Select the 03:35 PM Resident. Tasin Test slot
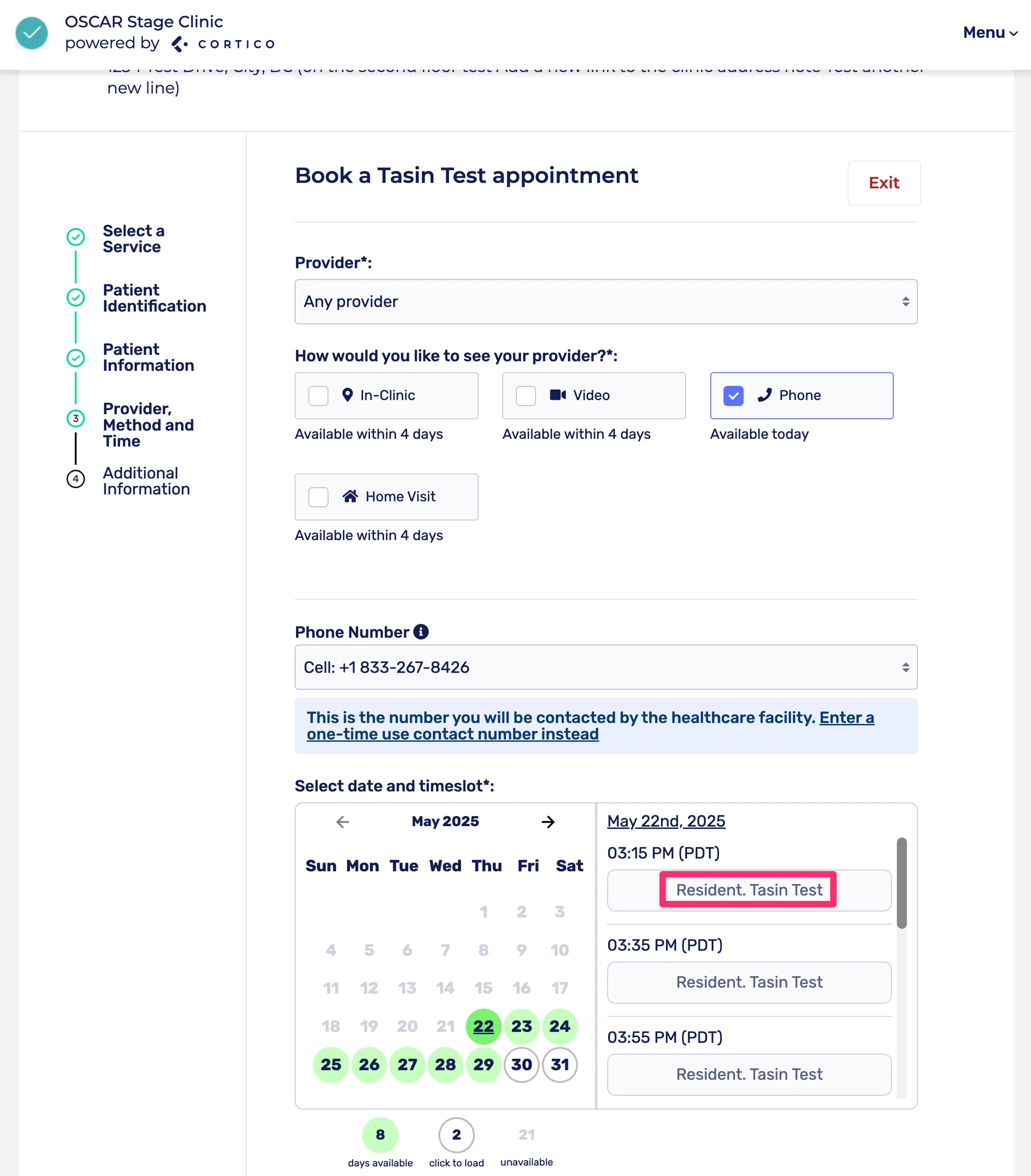This screenshot has height=1176, width=1031. (x=749, y=982)
